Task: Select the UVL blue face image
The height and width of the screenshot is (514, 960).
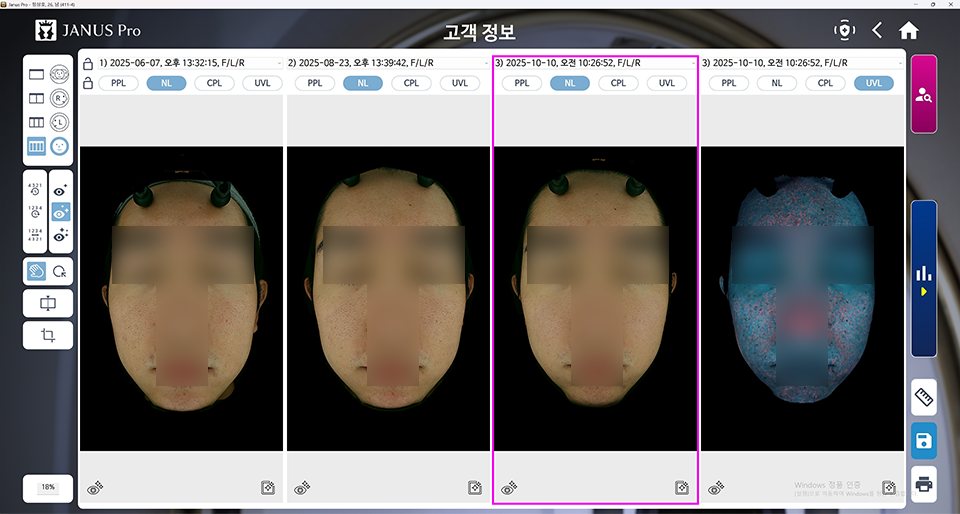Action: 802,299
